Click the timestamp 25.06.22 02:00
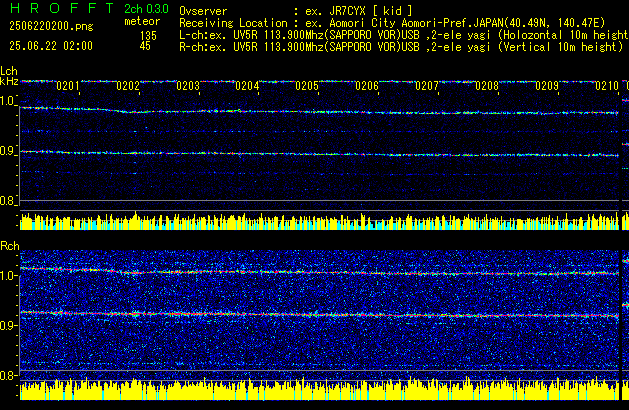Screen dimensions: 629x410 pyautogui.click(x=51, y=46)
